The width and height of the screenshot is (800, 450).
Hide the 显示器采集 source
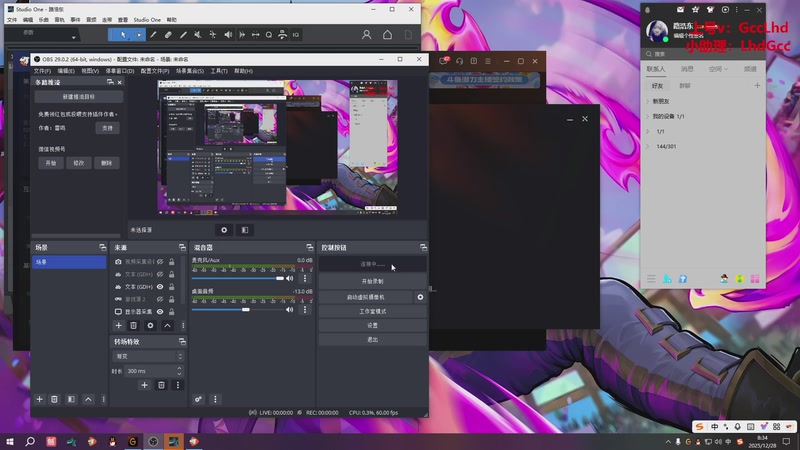160,311
